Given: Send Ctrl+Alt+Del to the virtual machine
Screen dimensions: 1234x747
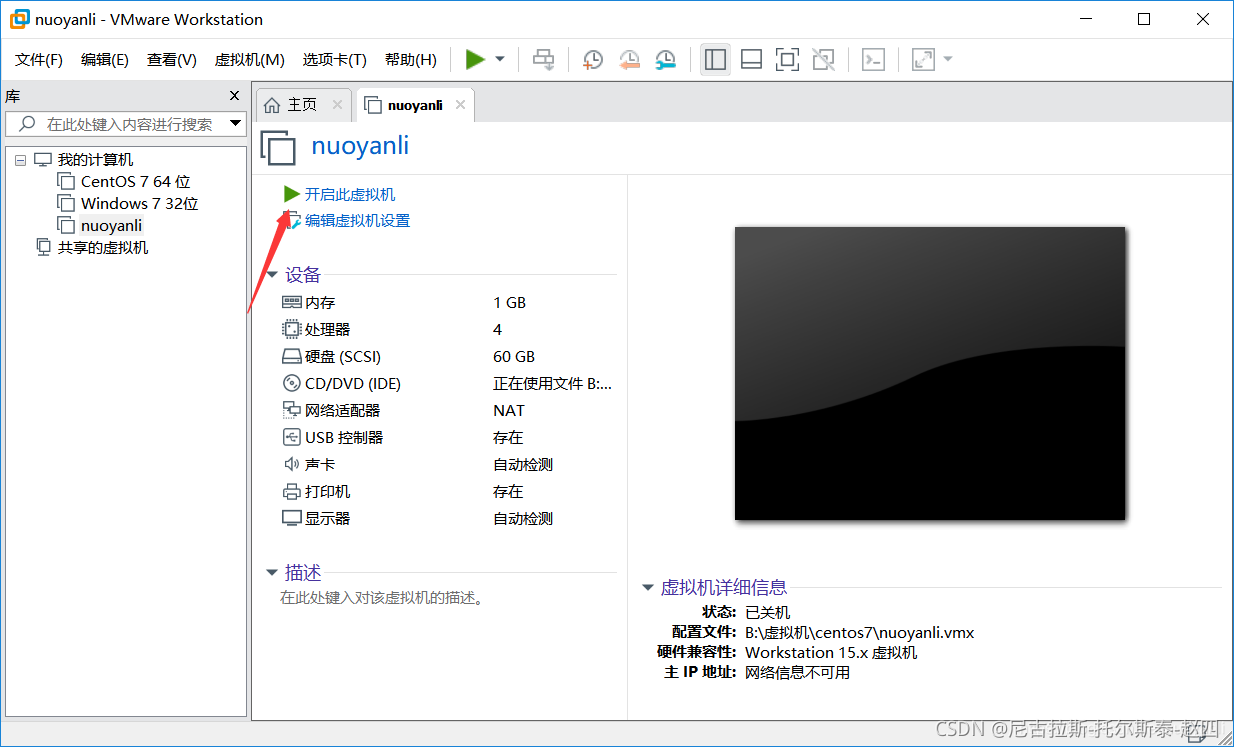Looking at the screenshot, I should point(543,59).
